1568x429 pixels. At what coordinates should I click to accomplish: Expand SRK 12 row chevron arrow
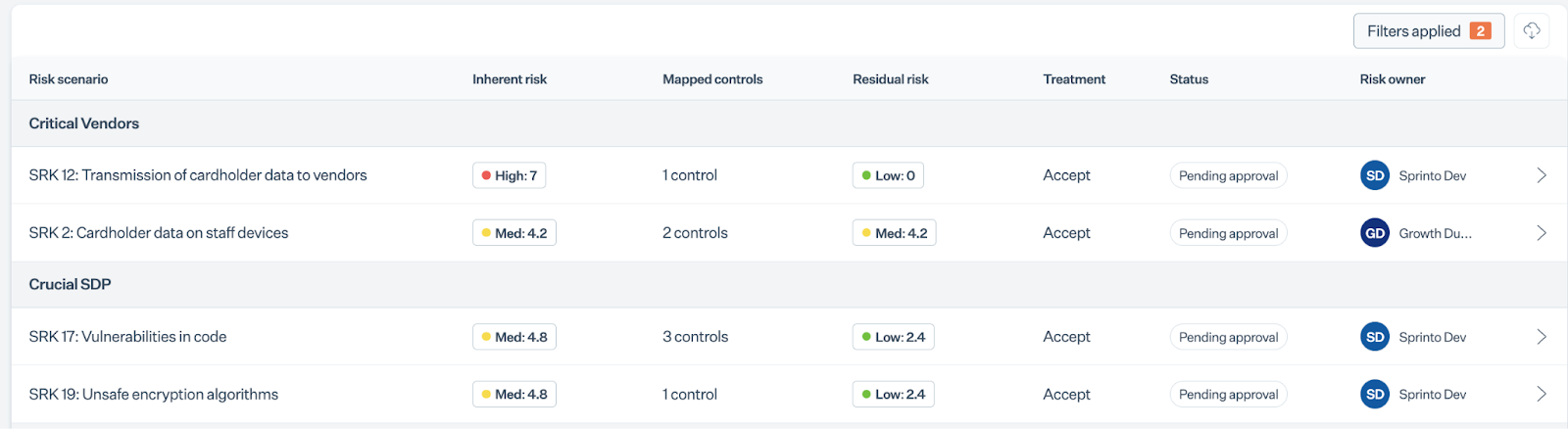click(1542, 175)
